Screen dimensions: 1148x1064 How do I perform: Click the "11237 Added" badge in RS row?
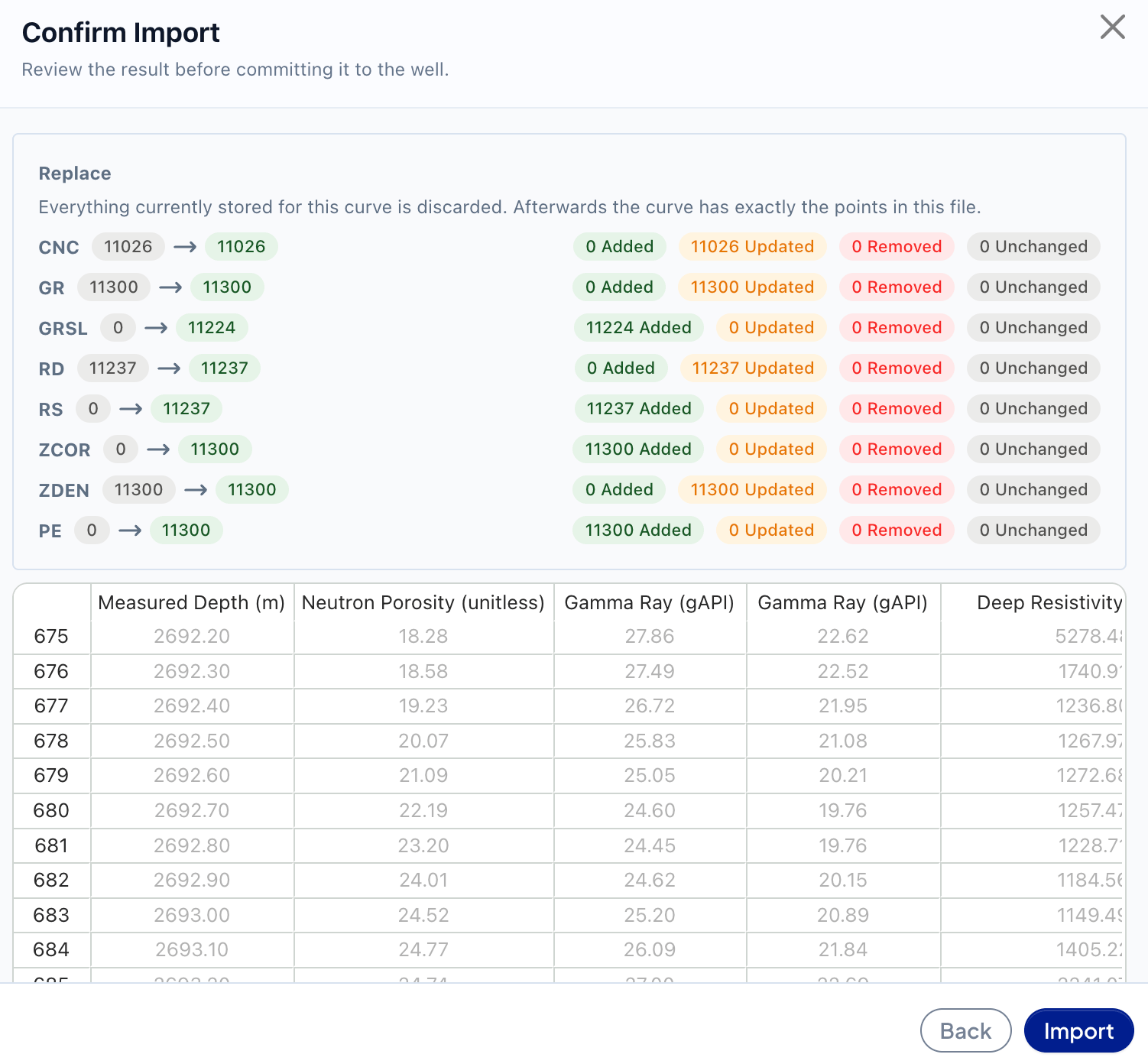point(638,408)
